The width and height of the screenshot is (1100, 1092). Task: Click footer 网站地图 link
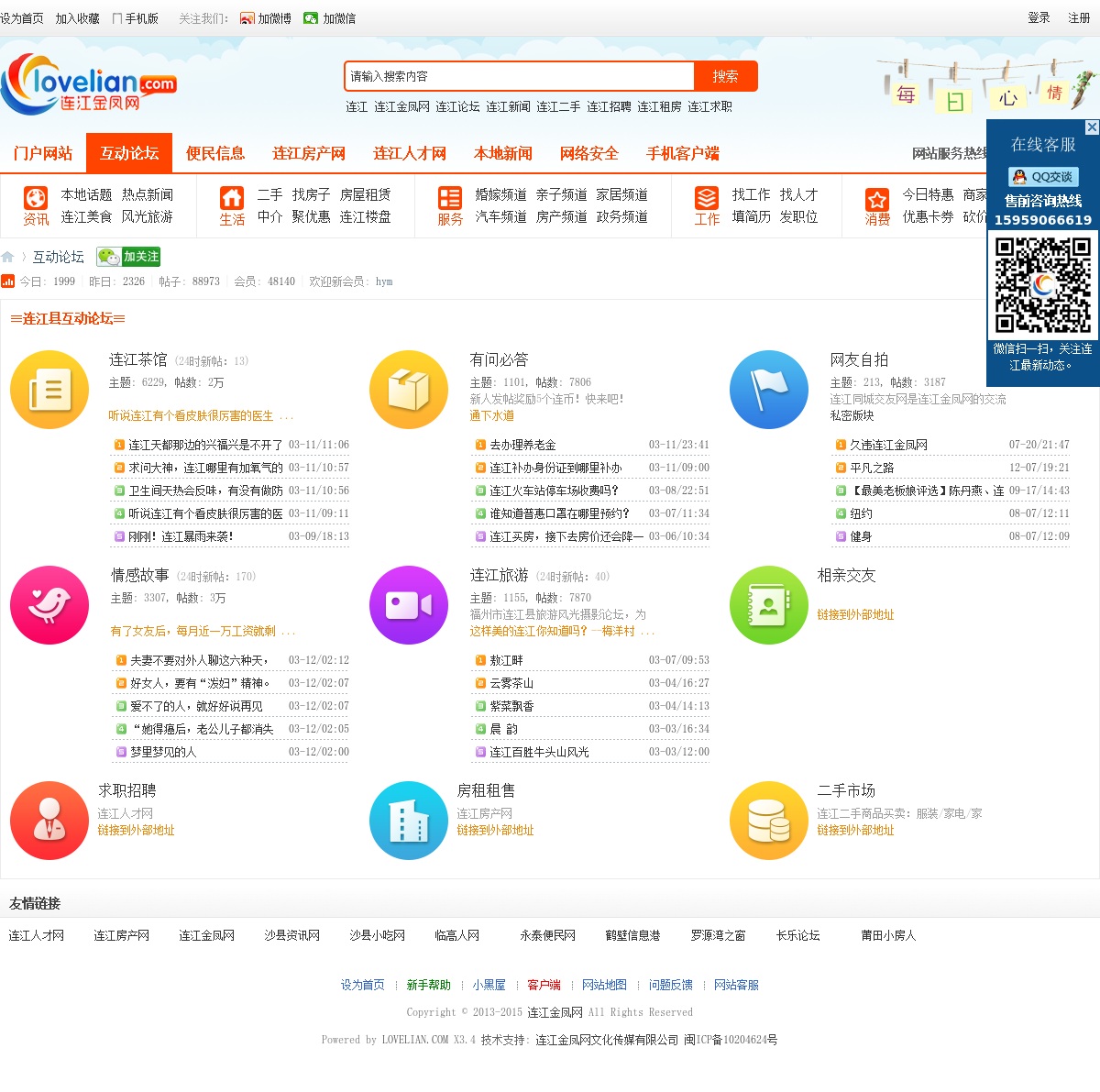(x=604, y=985)
